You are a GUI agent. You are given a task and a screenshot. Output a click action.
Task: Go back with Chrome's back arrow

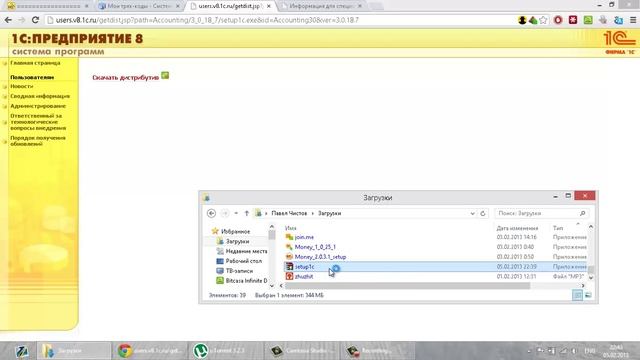click(x=8, y=20)
